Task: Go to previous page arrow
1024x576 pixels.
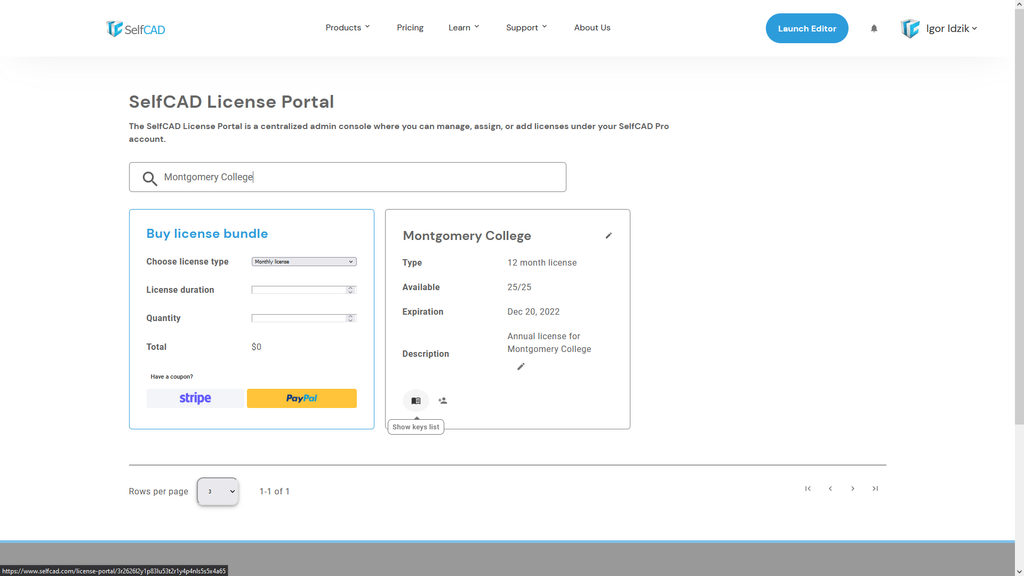Action: (x=830, y=488)
